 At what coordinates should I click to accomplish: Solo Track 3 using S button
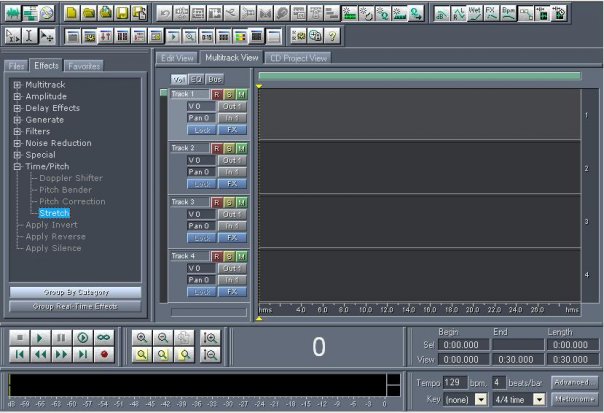coord(229,202)
